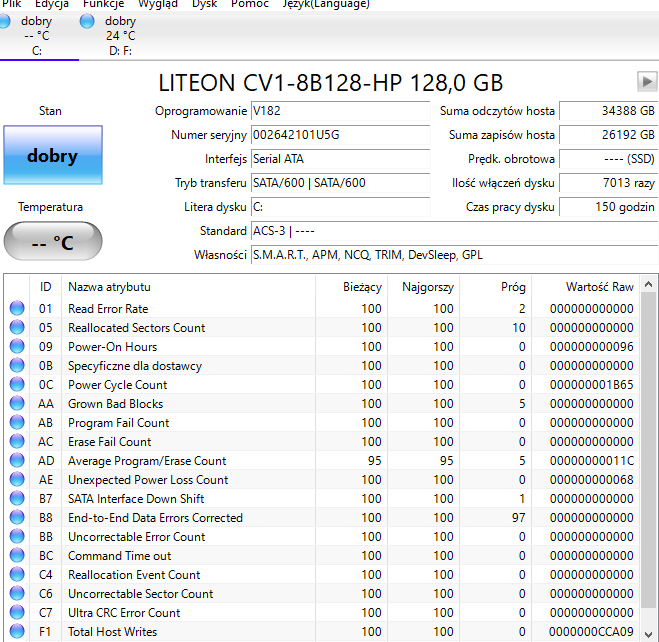Image resolution: width=659 pixels, height=642 pixels.
Task: Click raw value 0000000011C
Action: [591, 461]
